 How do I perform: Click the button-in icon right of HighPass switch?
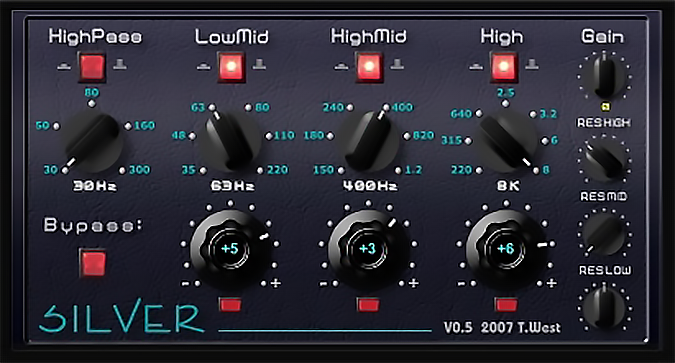coord(120,65)
